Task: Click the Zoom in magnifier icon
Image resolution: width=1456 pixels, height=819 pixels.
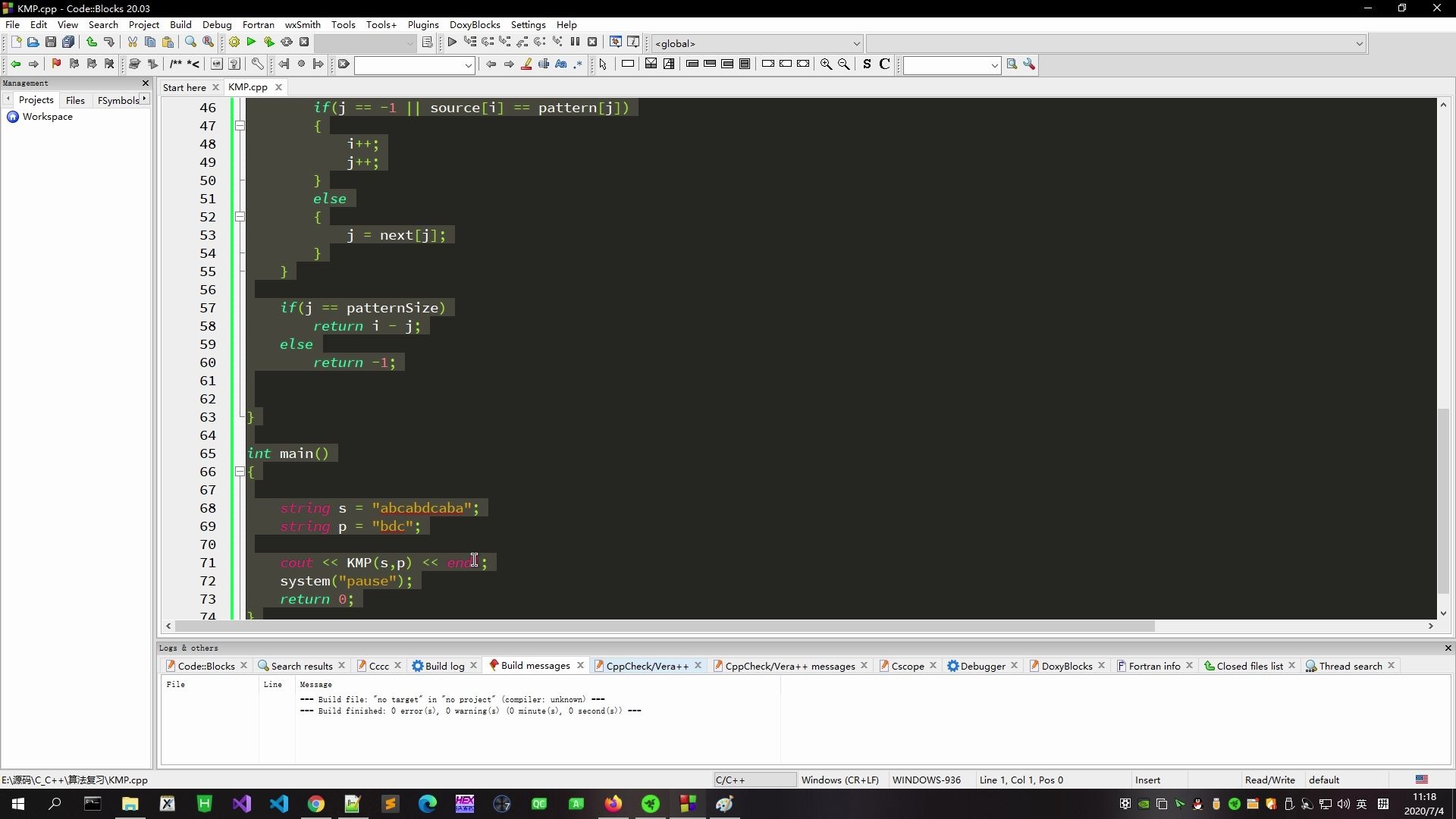Action: (826, 64)
